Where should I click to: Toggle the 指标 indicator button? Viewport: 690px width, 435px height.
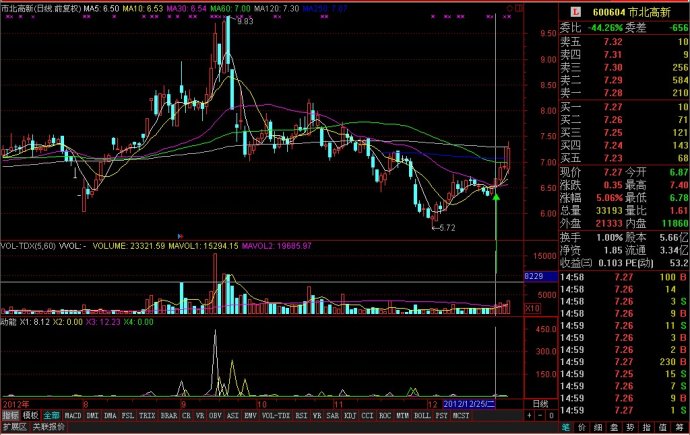10,414
